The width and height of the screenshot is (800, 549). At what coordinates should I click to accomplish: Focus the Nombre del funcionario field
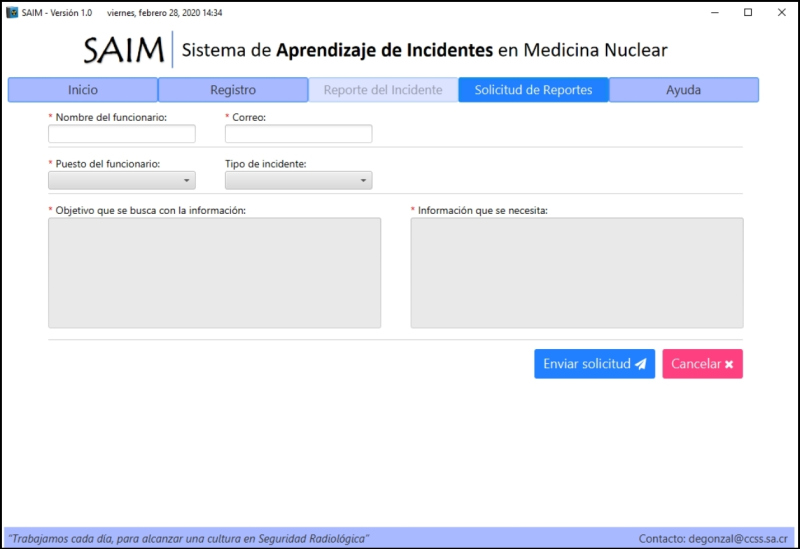point(122,134)
